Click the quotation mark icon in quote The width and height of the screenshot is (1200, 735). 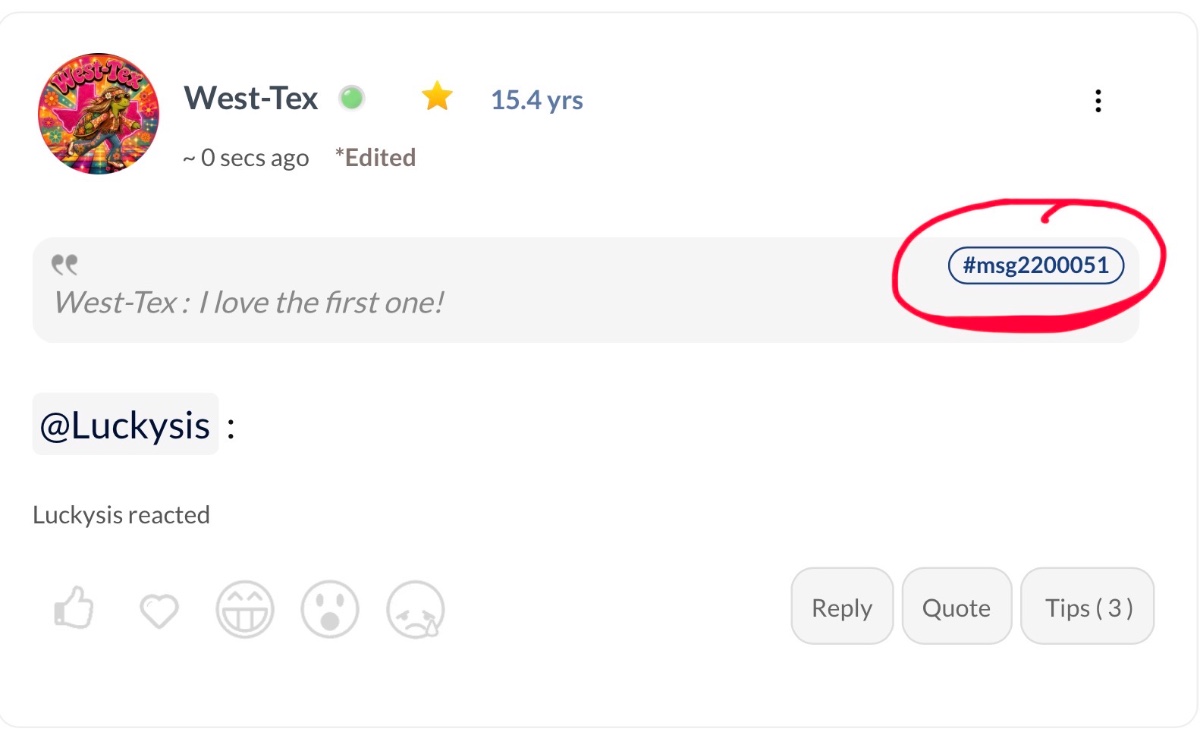[65, 265]
